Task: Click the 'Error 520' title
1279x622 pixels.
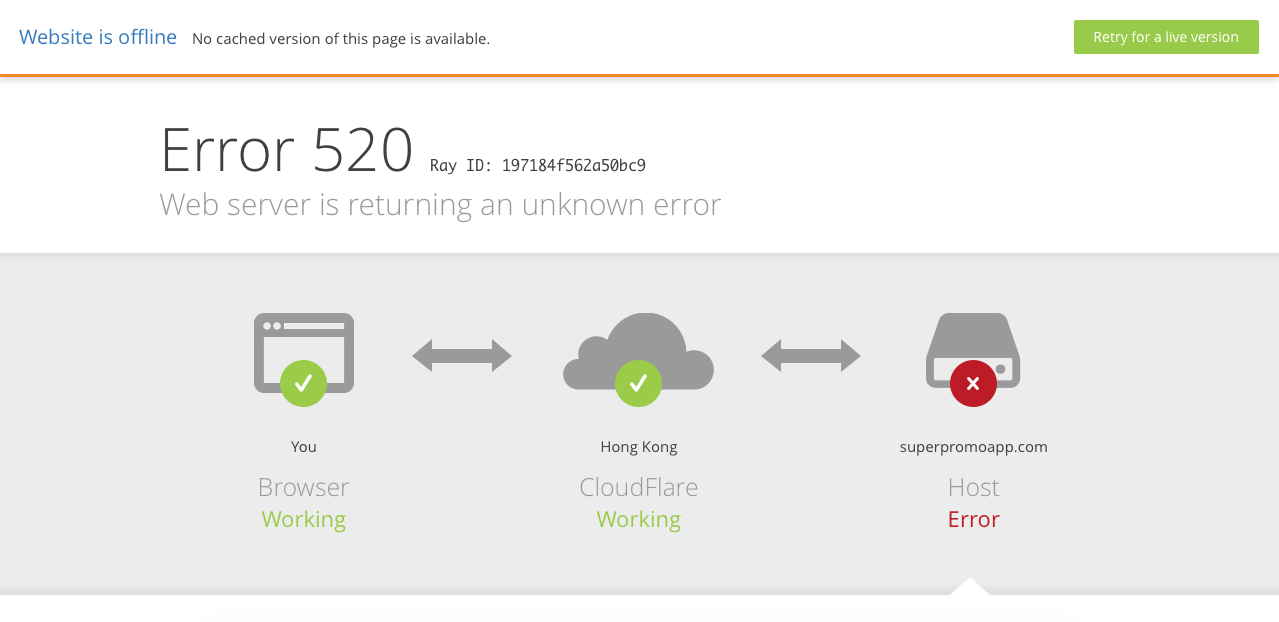Action: tap(287, 150)
